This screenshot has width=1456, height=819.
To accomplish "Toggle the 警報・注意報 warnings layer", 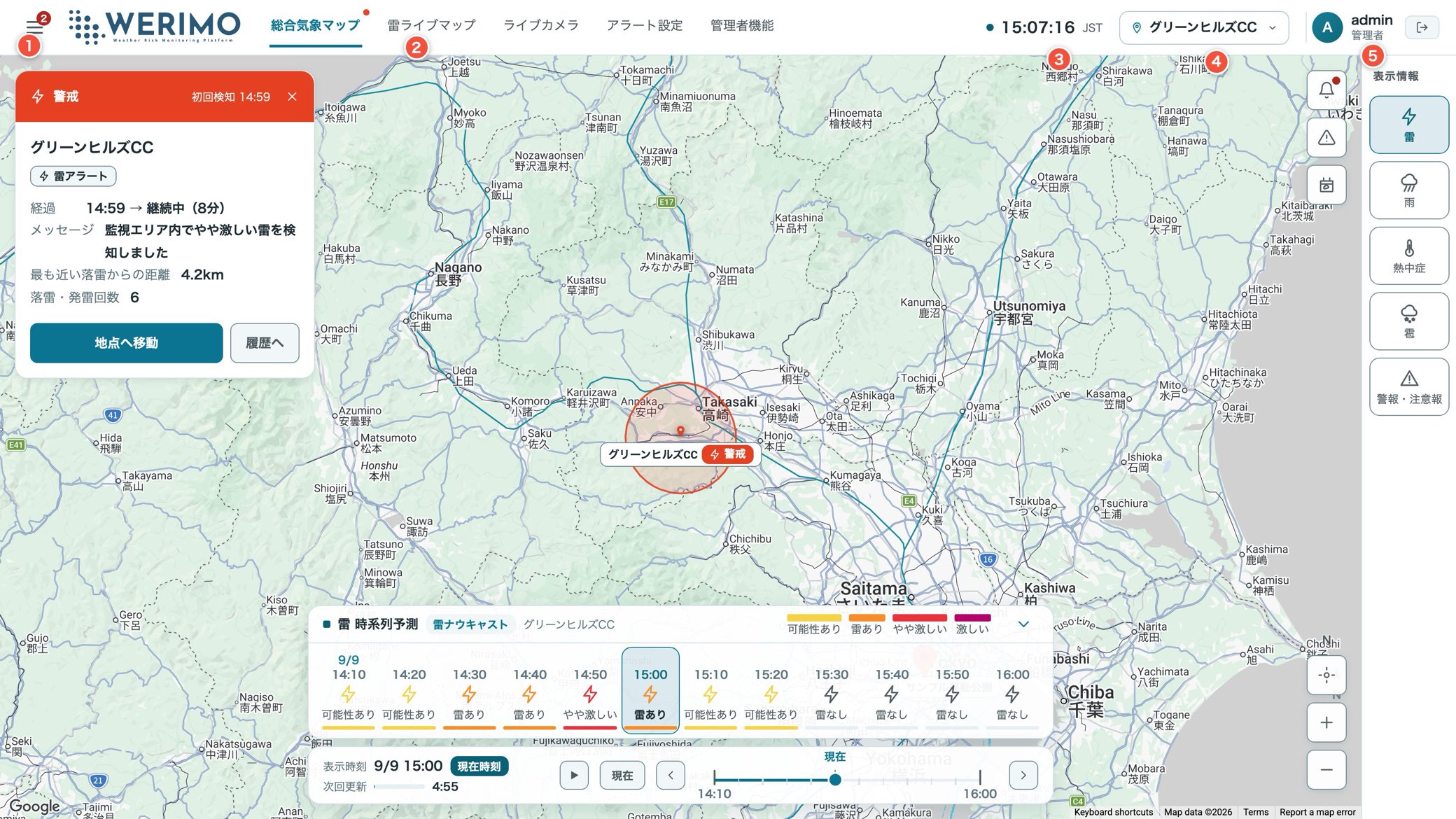I will point(1409,387).
